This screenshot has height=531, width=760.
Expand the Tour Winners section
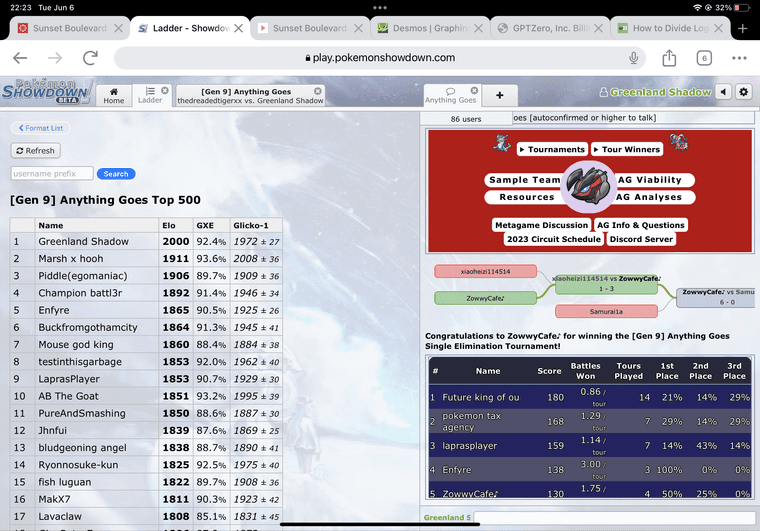(627, 149)
